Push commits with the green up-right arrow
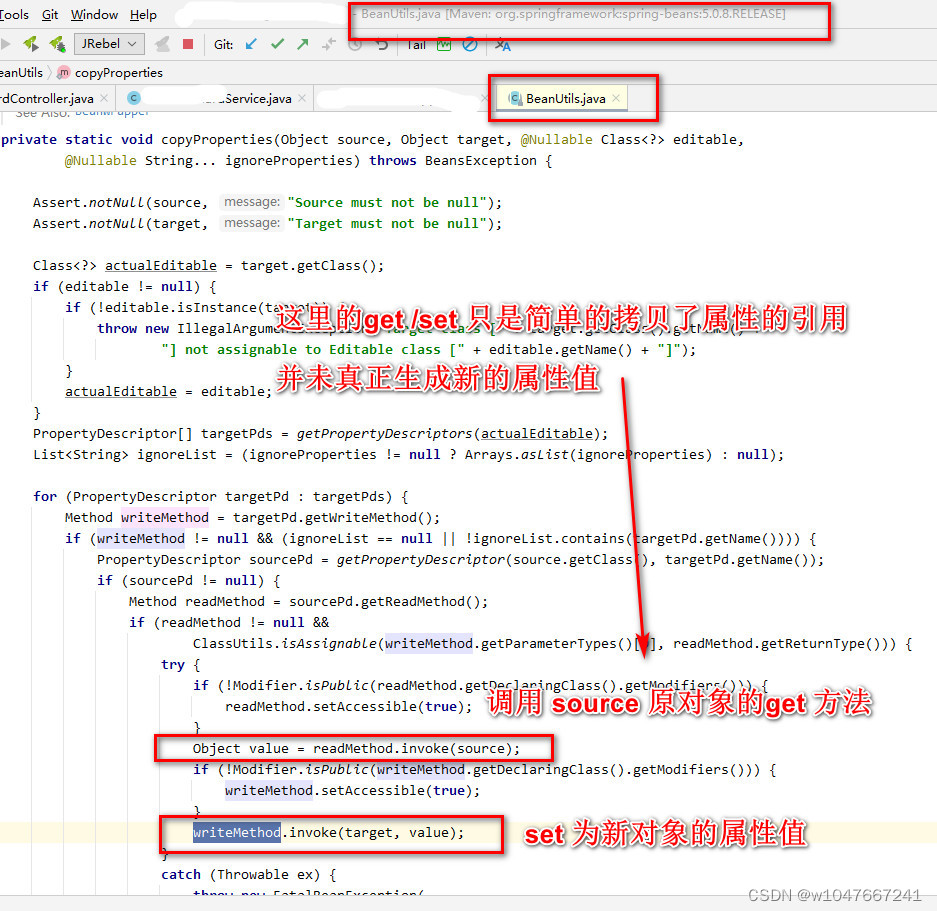This screenshot has width=937, height=911. tap(303, 44)
